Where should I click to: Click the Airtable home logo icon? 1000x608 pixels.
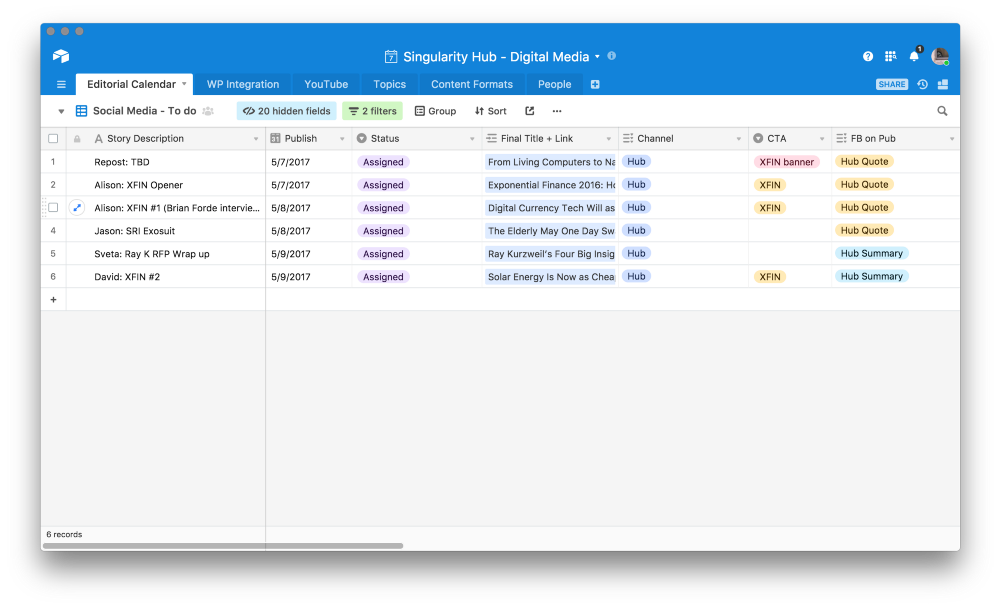click(x=61, y=56)
